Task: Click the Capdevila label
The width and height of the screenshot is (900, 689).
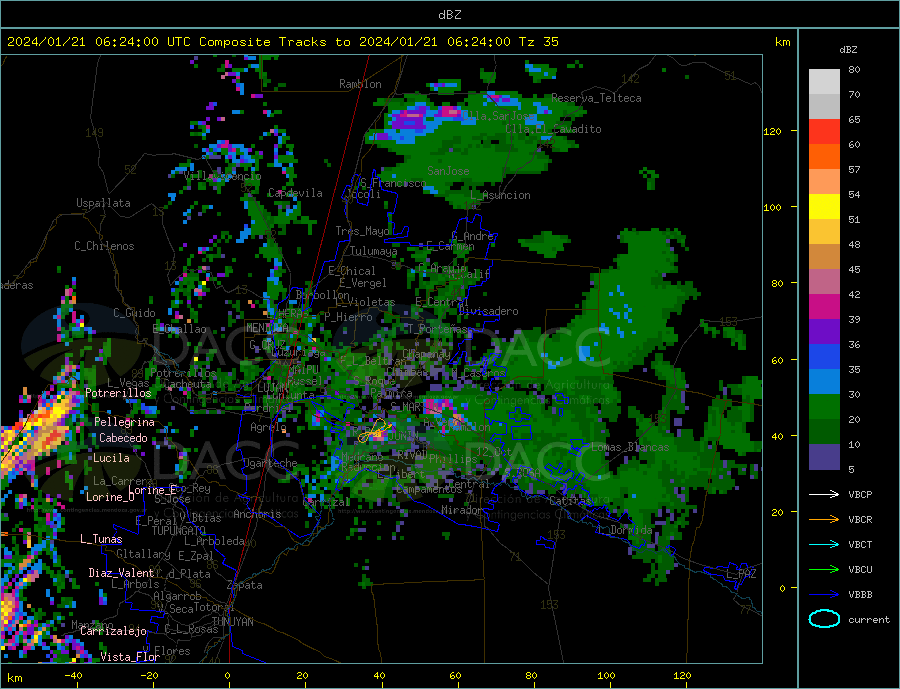Action: pyautogui.click(x=295, y=193)
